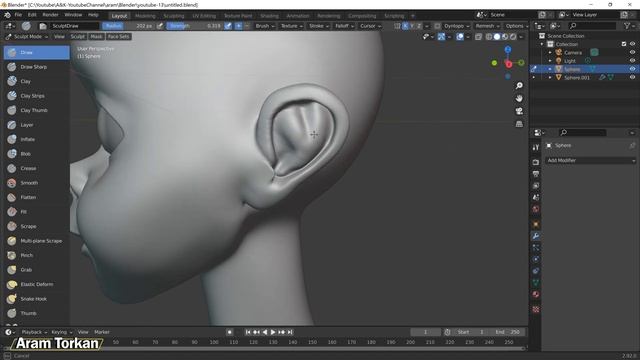Switch to the Layout workspace tab
Screen dimensions: 640x360
point(119,16)
